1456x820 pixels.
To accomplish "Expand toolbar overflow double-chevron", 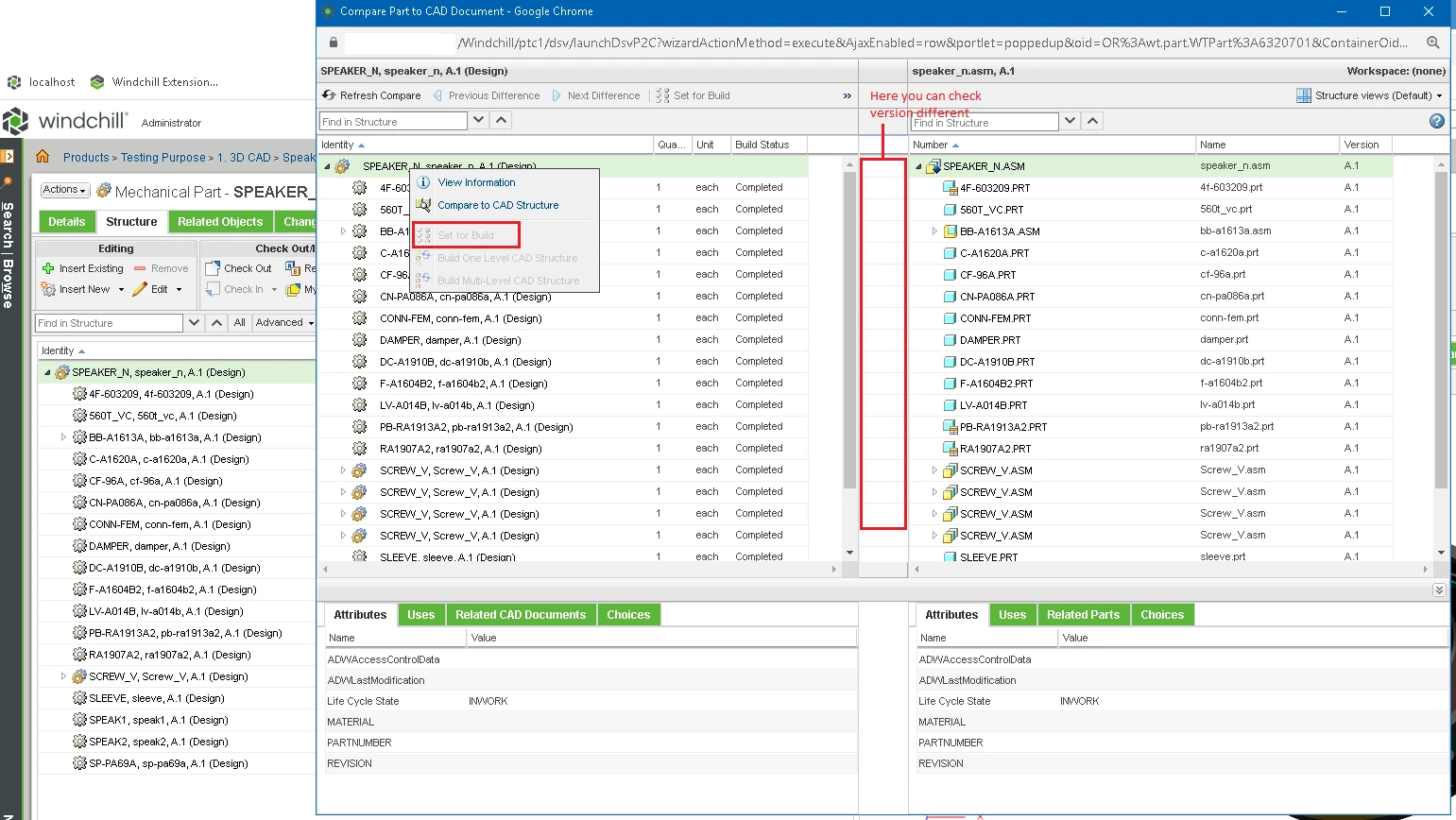I will click(848, 95).
